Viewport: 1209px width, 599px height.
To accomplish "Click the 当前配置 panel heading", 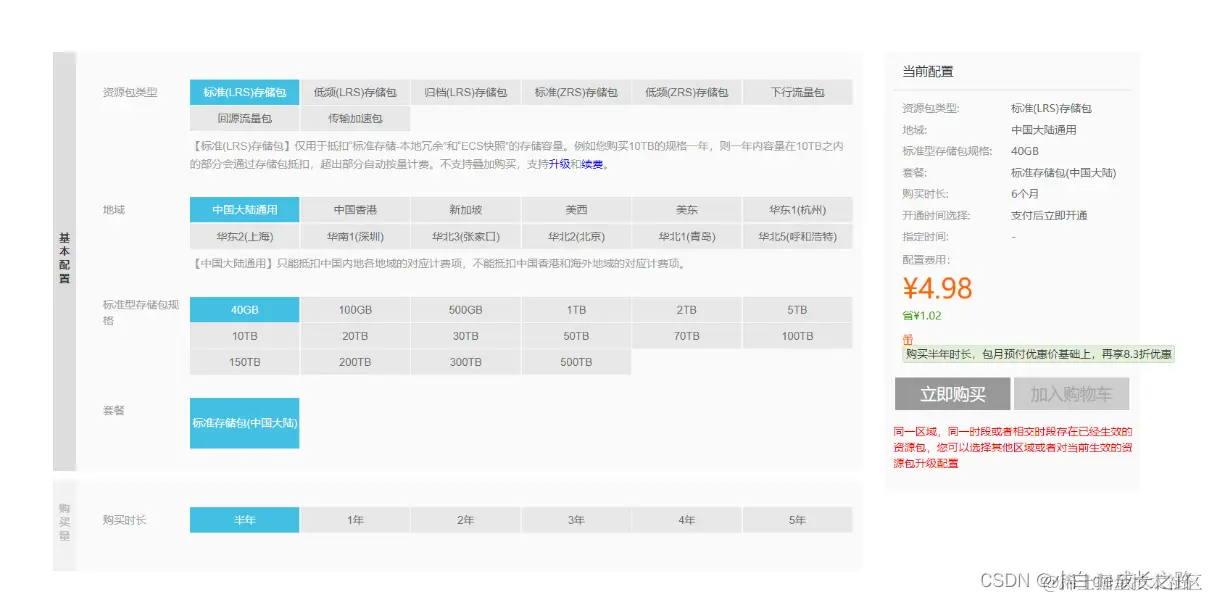I will 928,72.
